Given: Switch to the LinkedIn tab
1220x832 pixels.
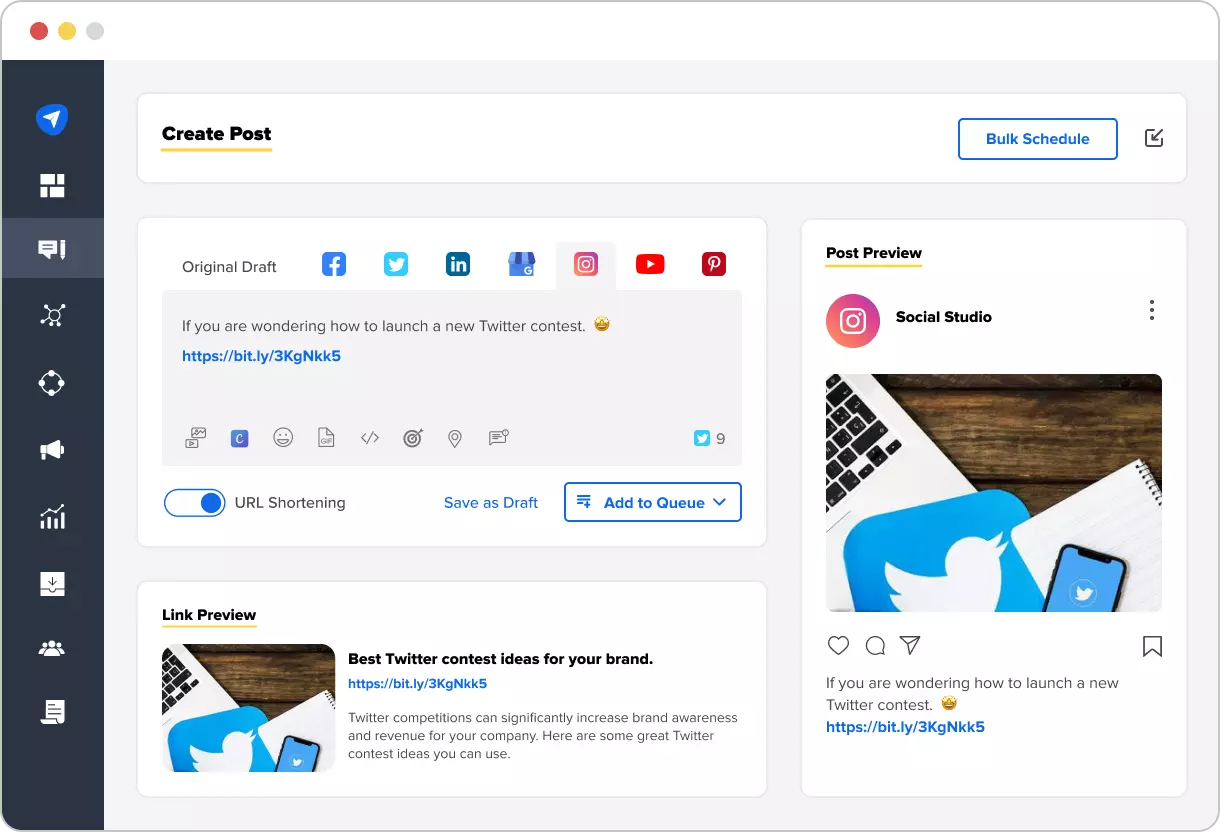Looking at the screenshot, I should click(x=458, y=264).
